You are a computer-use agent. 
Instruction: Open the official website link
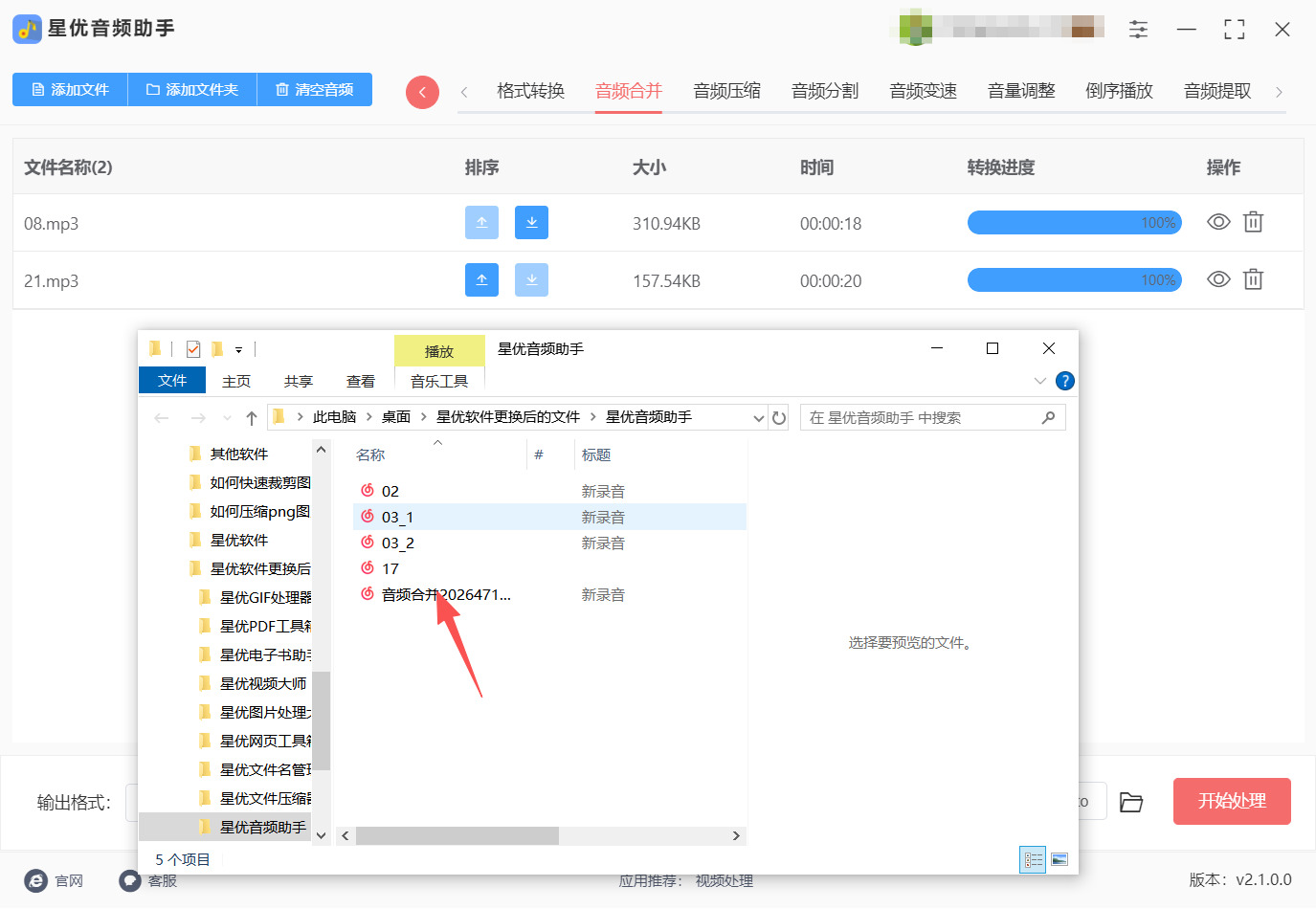pyautogui.click(x=55, y=881)
